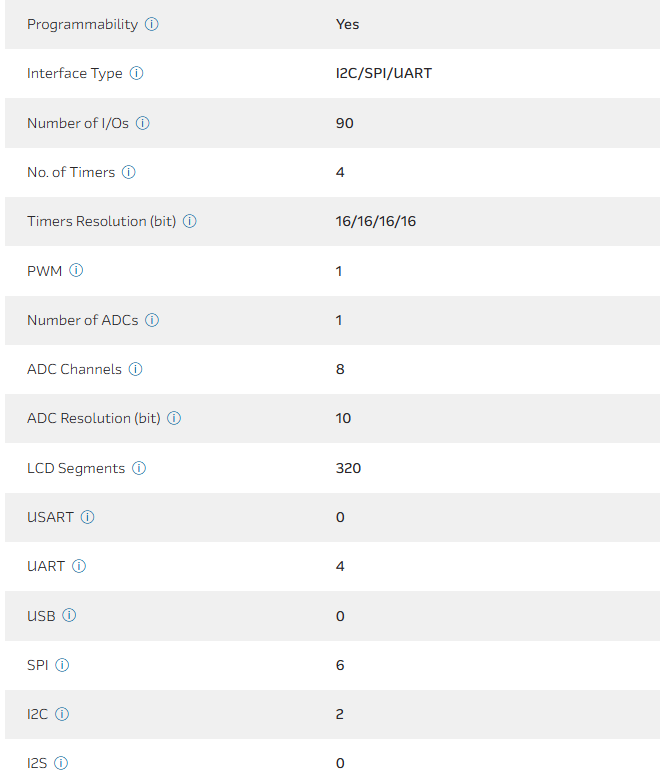Click the USART info icon
The width and height of the screenshot is (660, 783).
[88, 517]
